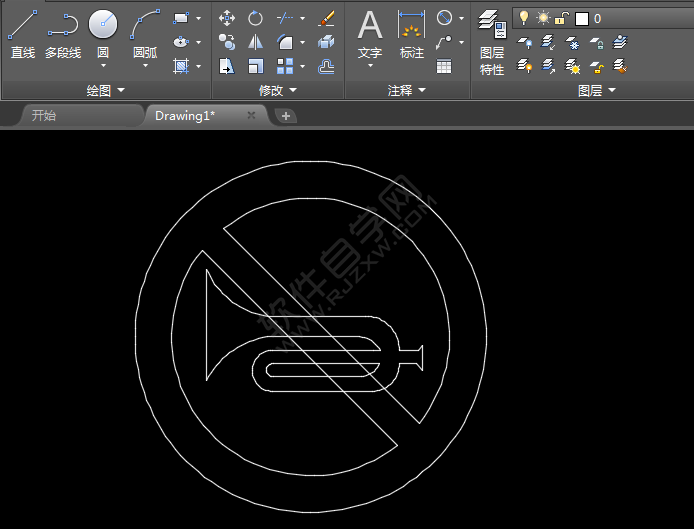694x529 pixels.
Task: Expand the Draw (绘图) panel
Action: (105, 90)
